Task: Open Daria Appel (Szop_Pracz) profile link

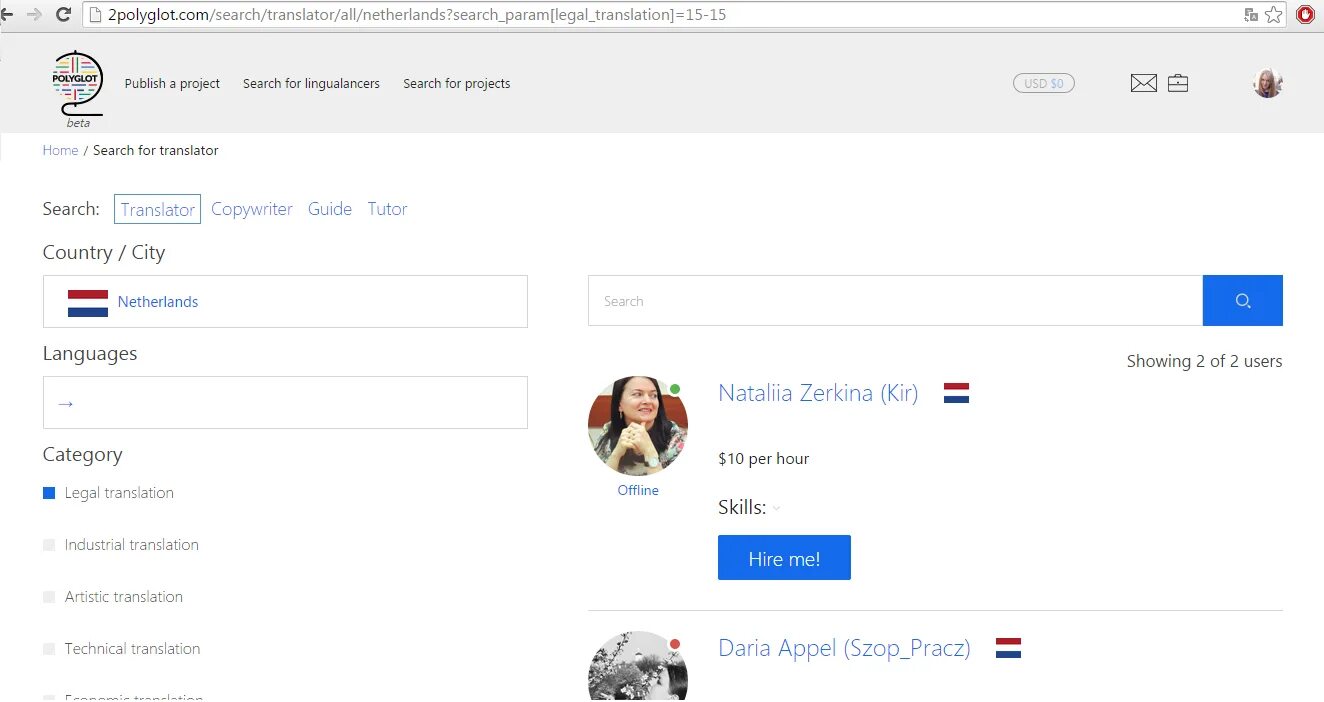Action: 844,648
